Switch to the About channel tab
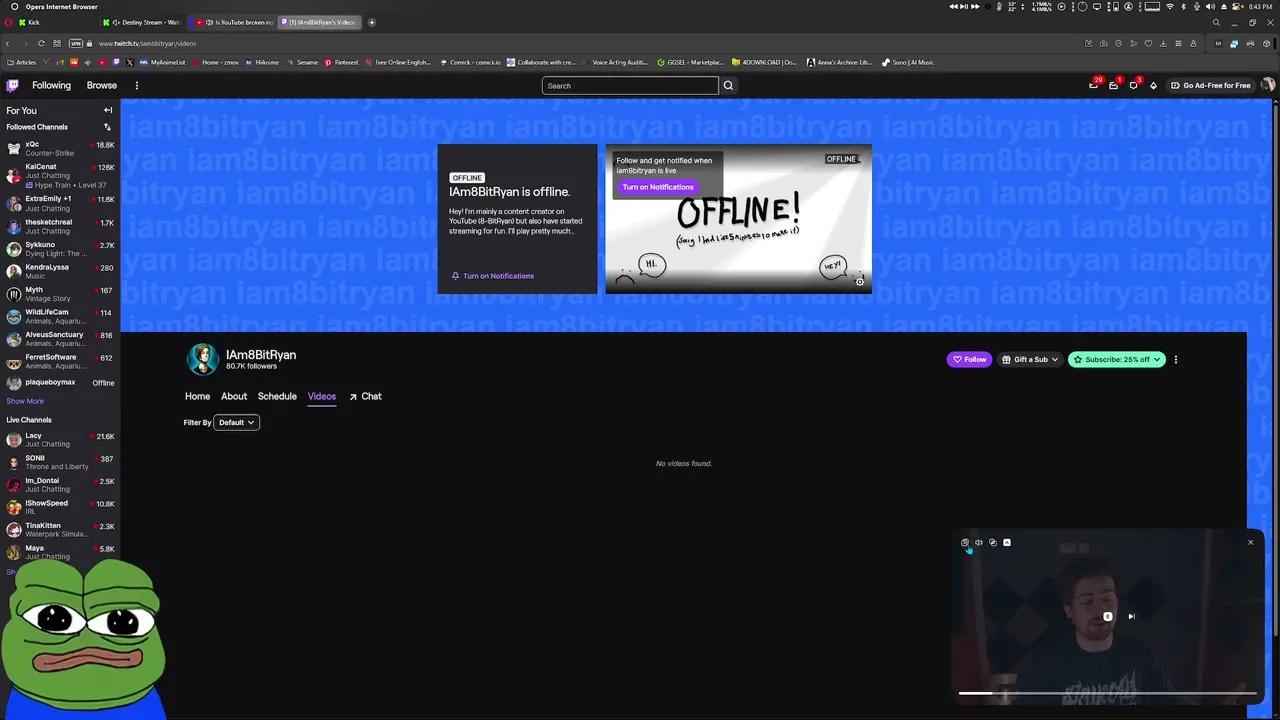 (234, 396)
